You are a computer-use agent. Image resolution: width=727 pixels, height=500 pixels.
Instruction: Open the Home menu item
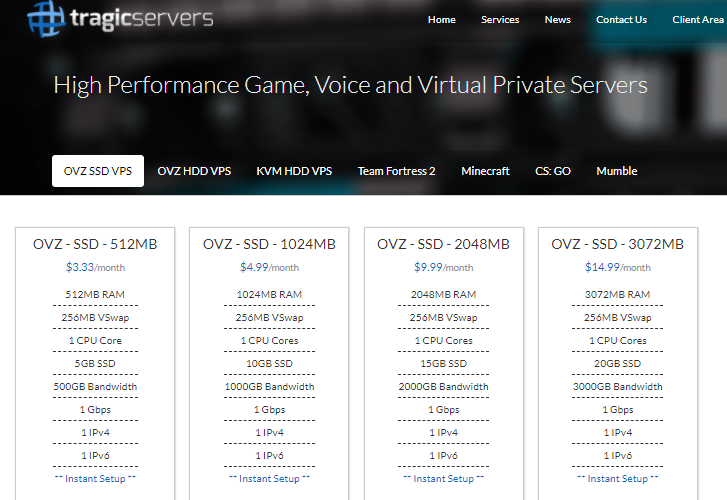[441, 19]
